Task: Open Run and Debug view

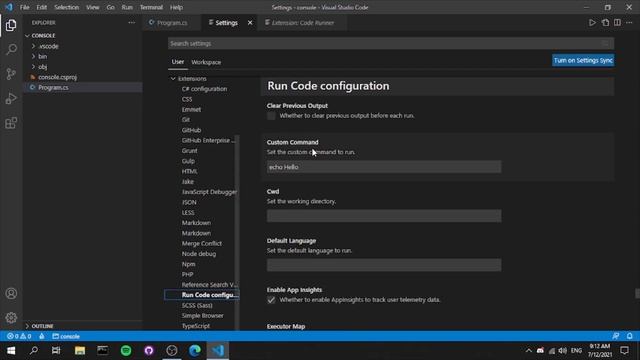Action: (x=11, y=98)
